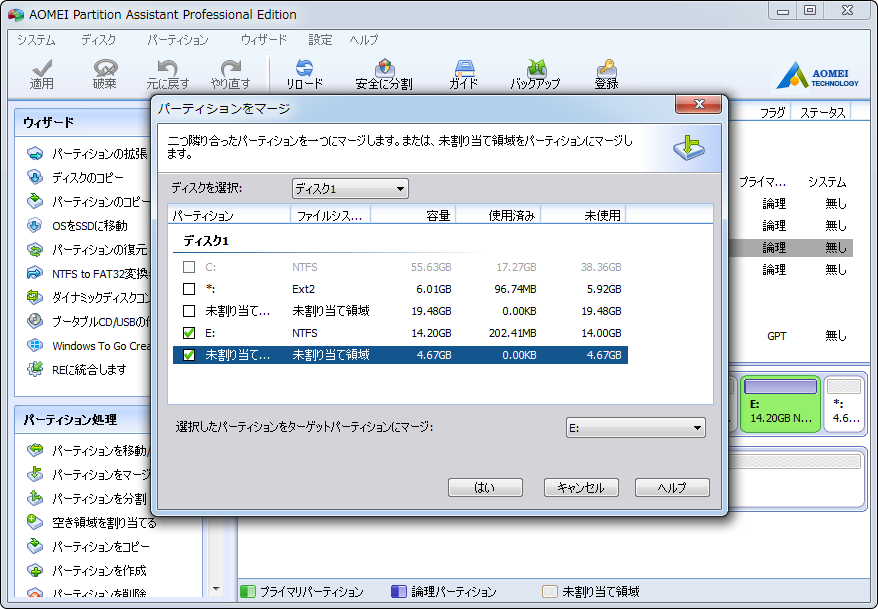Image resolution: width=878 pixels, height=609 pixels.
Task: Open the ディスクを選択 dropdown showing ディスク1
Action: (x=350, y=189)
